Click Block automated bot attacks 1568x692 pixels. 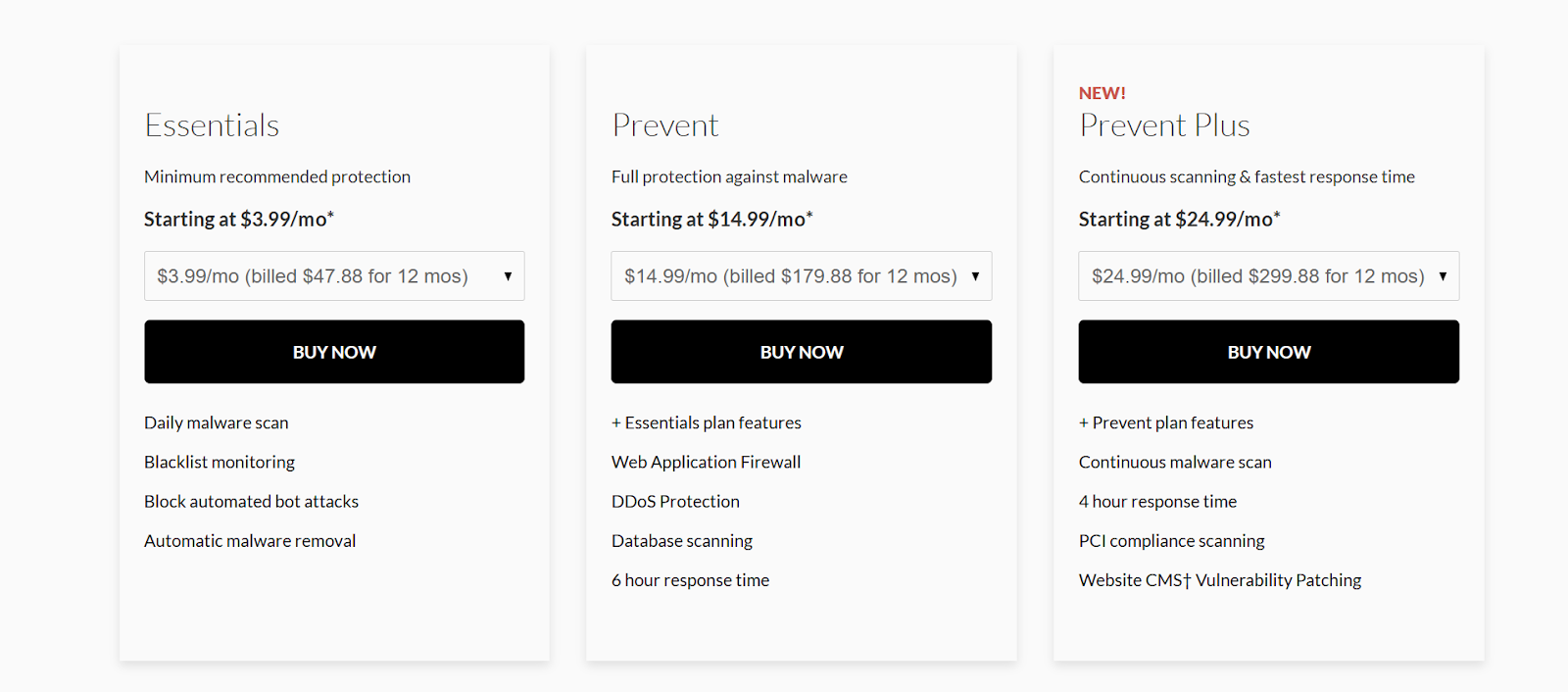[251, 501]
